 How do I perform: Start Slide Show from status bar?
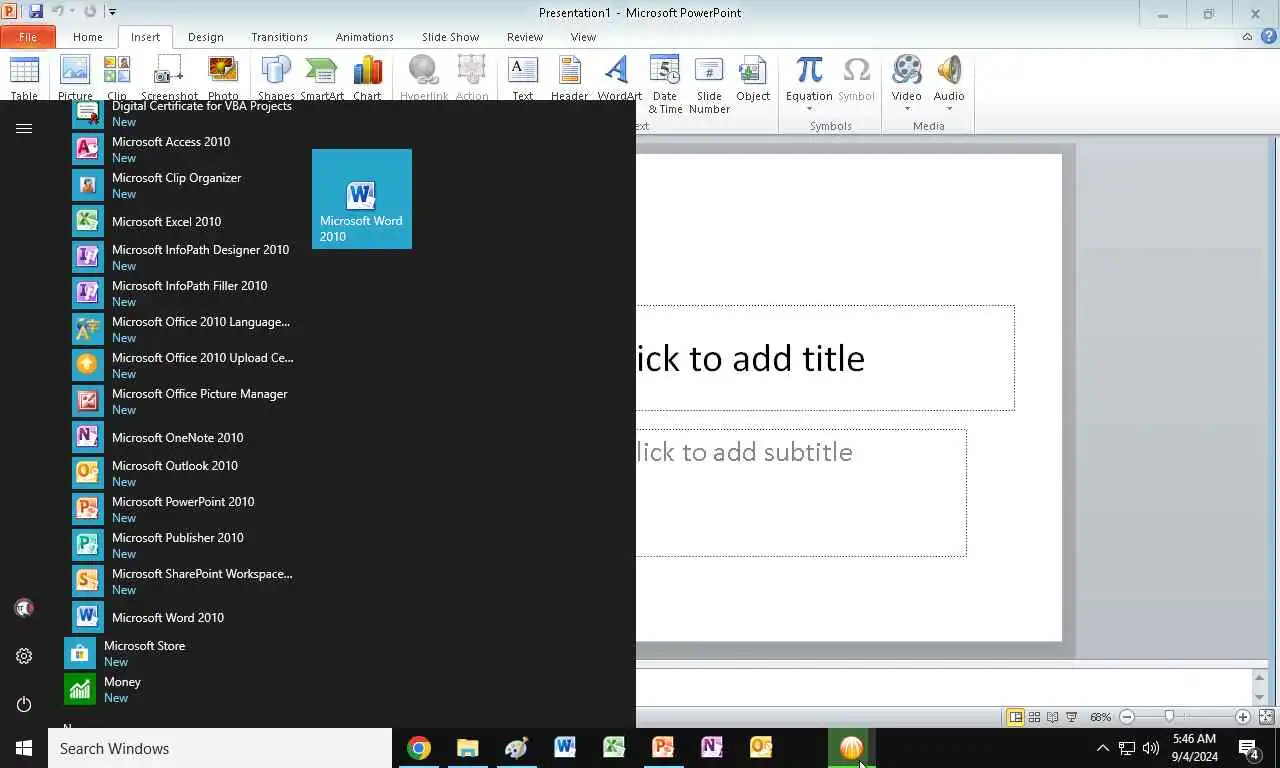tap(1072, 717)
